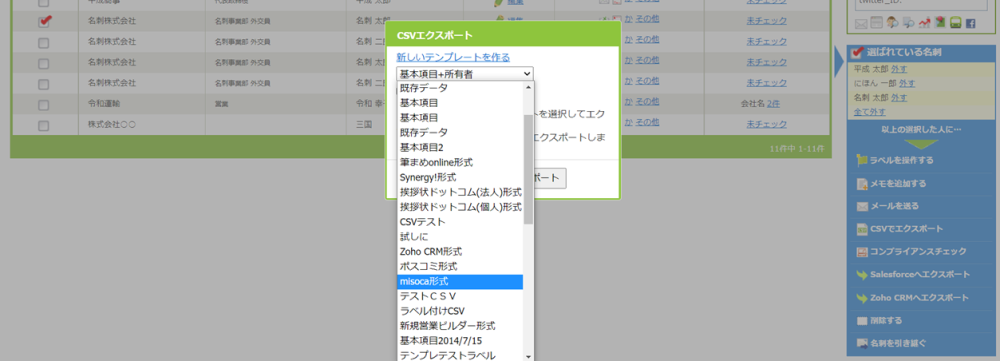1000x361 pixels.
Task: Click 全て外す link
Action: (x=869, y=112)
